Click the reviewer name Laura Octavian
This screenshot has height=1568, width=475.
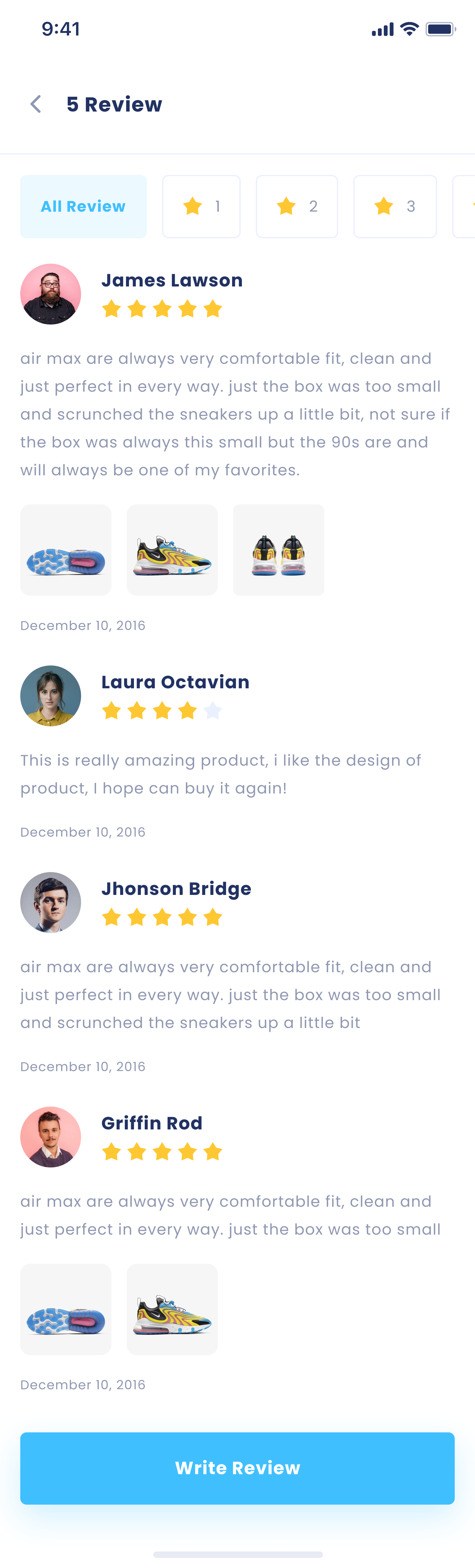pos(175,682)
